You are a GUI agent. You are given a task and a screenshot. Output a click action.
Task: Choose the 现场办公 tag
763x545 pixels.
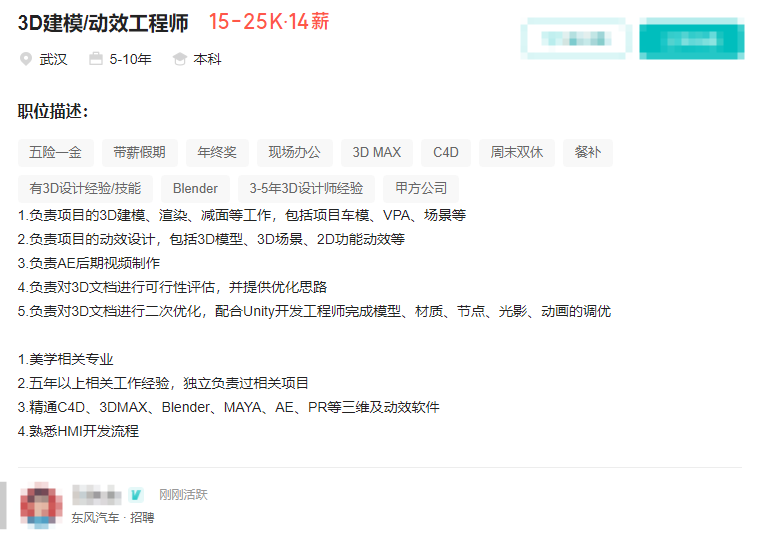[295, 152]
